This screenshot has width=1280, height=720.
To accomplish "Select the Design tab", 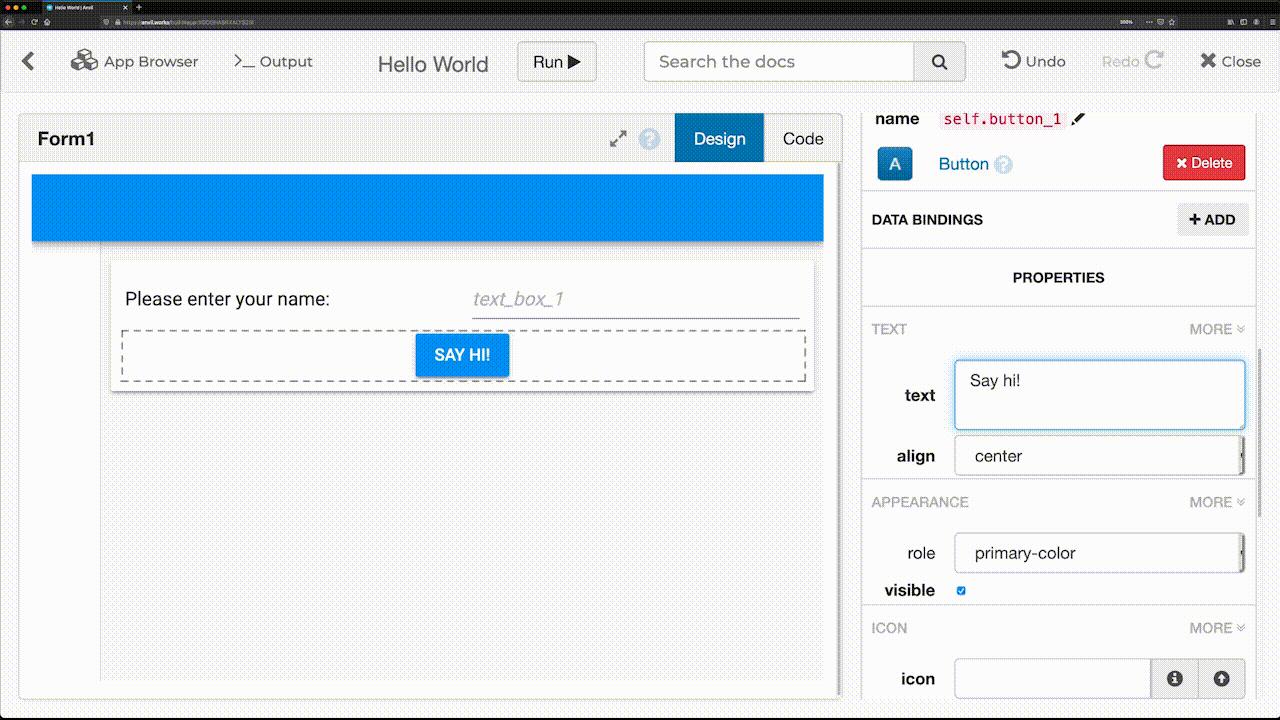I will [x=720, y=138].
